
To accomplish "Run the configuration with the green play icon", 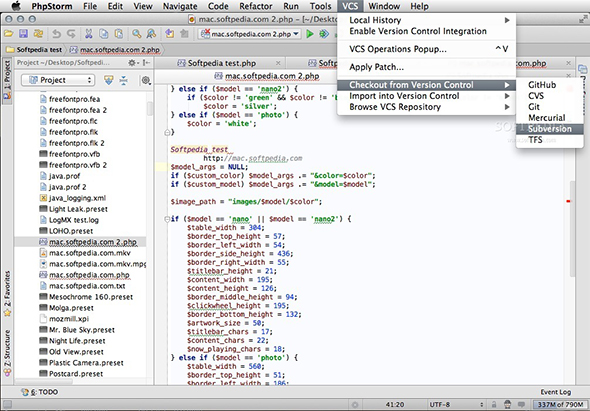I will pyautogui.click(x=310, y=34).
